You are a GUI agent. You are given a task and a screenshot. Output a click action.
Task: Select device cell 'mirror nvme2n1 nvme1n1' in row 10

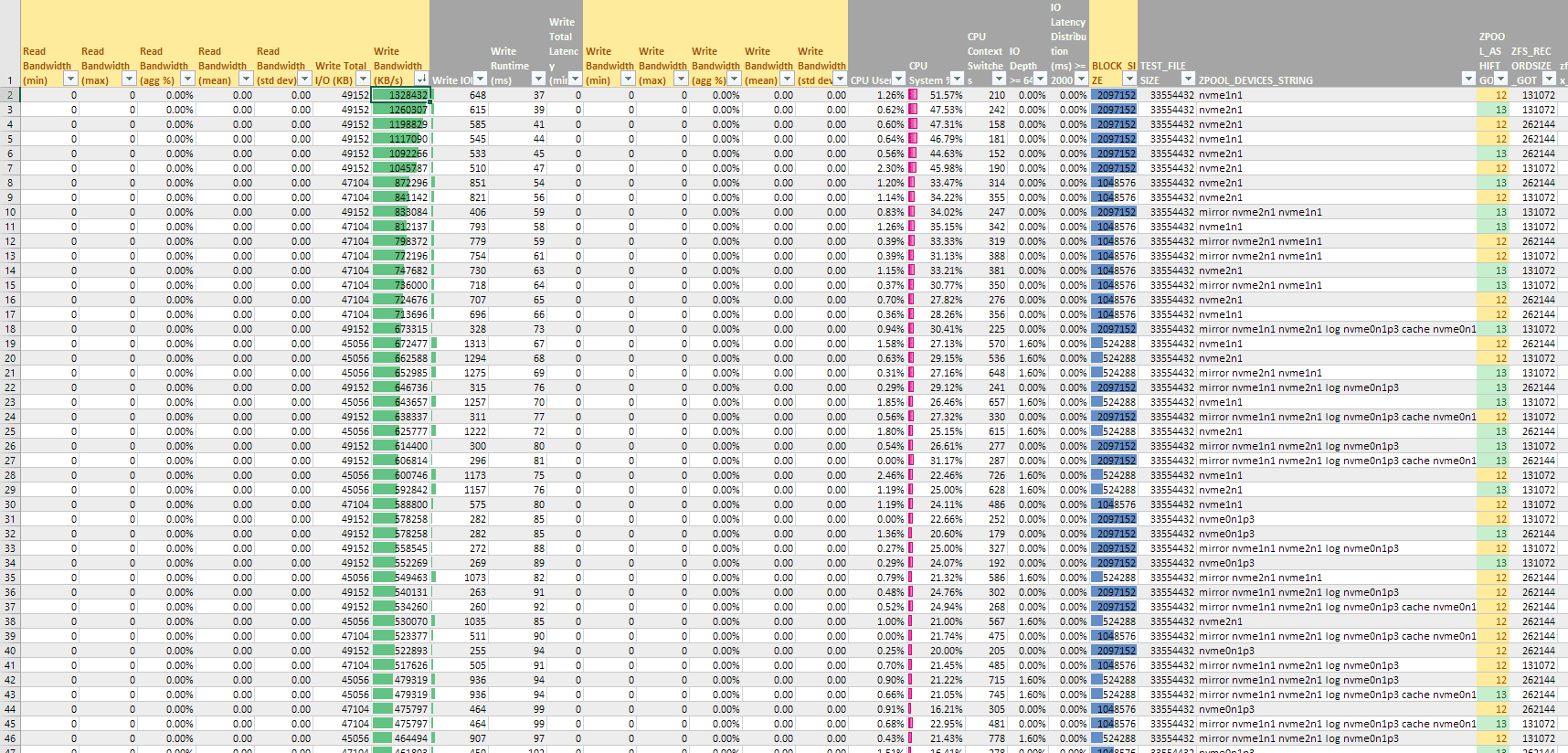click(1337, 212)
